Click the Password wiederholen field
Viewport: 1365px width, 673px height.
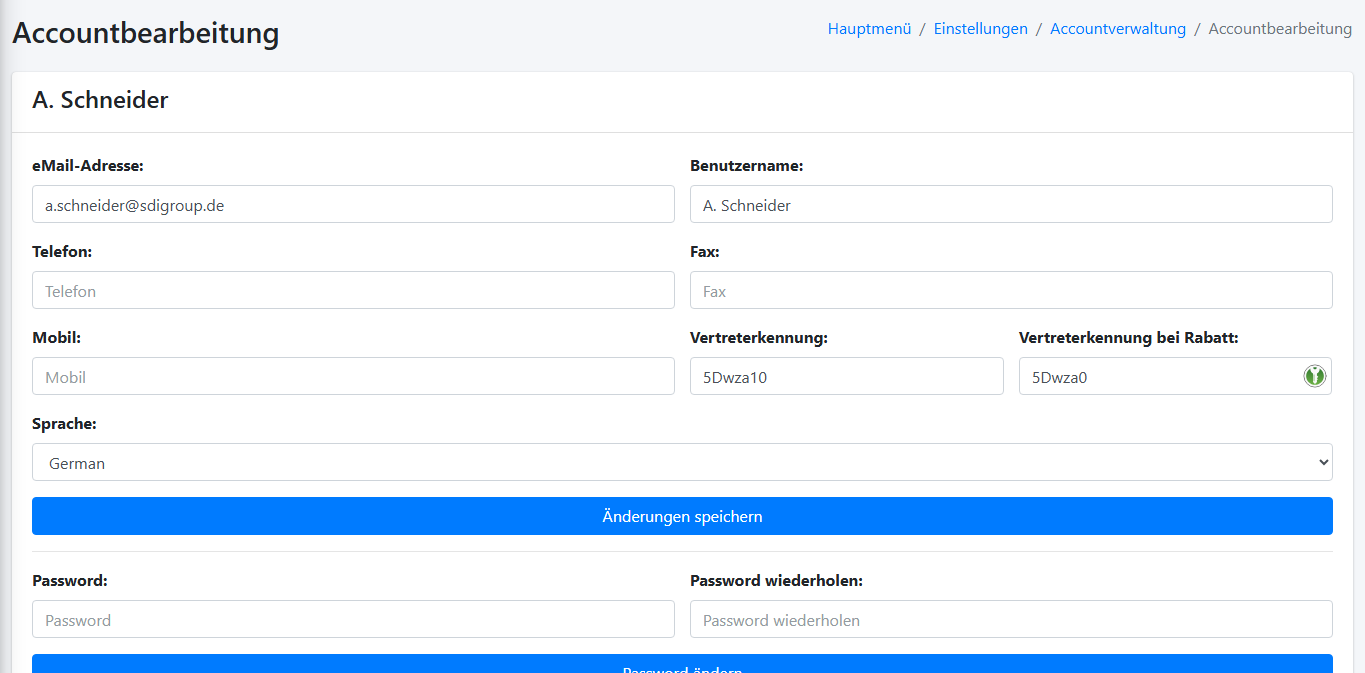coord(1010,619)
